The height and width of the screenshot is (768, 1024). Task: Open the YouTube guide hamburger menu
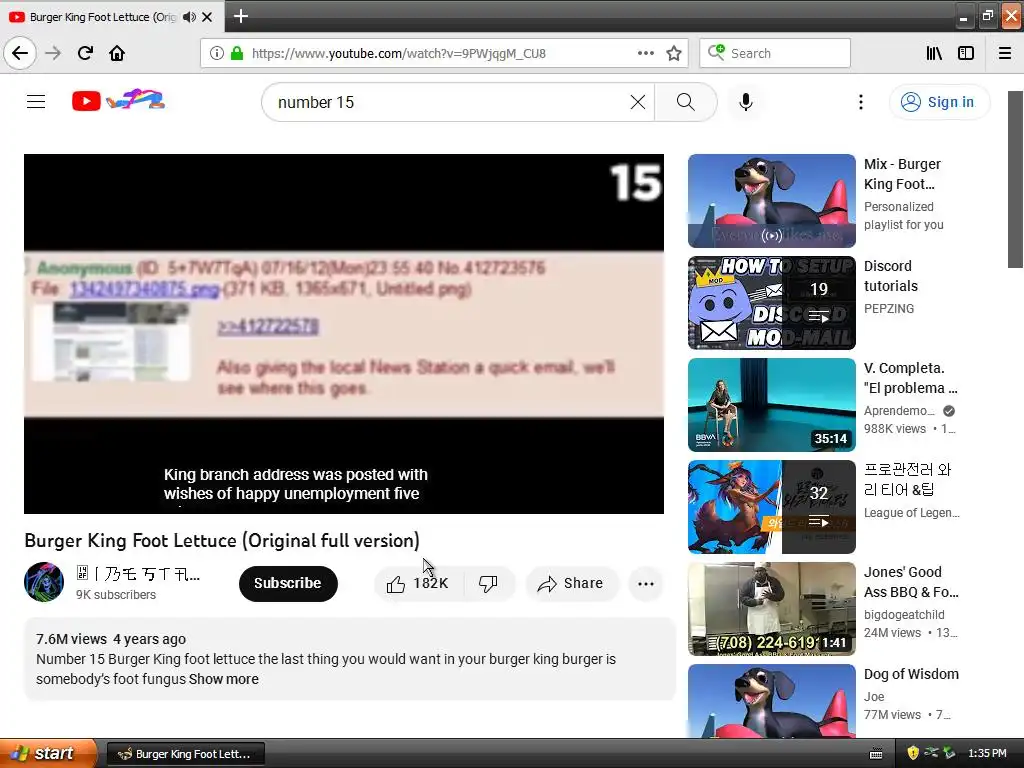coord(36,101)
